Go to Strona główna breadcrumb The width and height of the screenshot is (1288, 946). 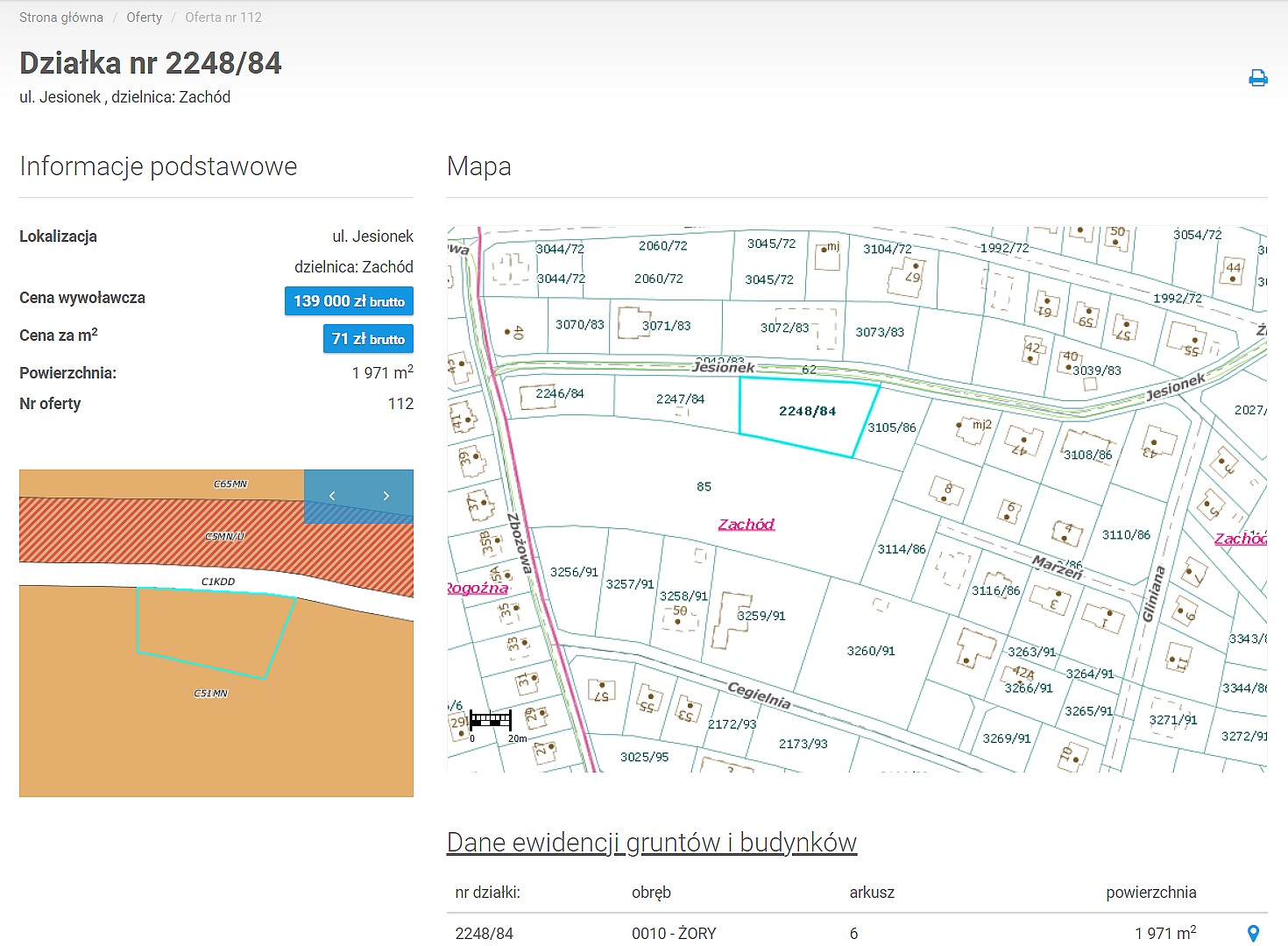[x=61, y=18]
